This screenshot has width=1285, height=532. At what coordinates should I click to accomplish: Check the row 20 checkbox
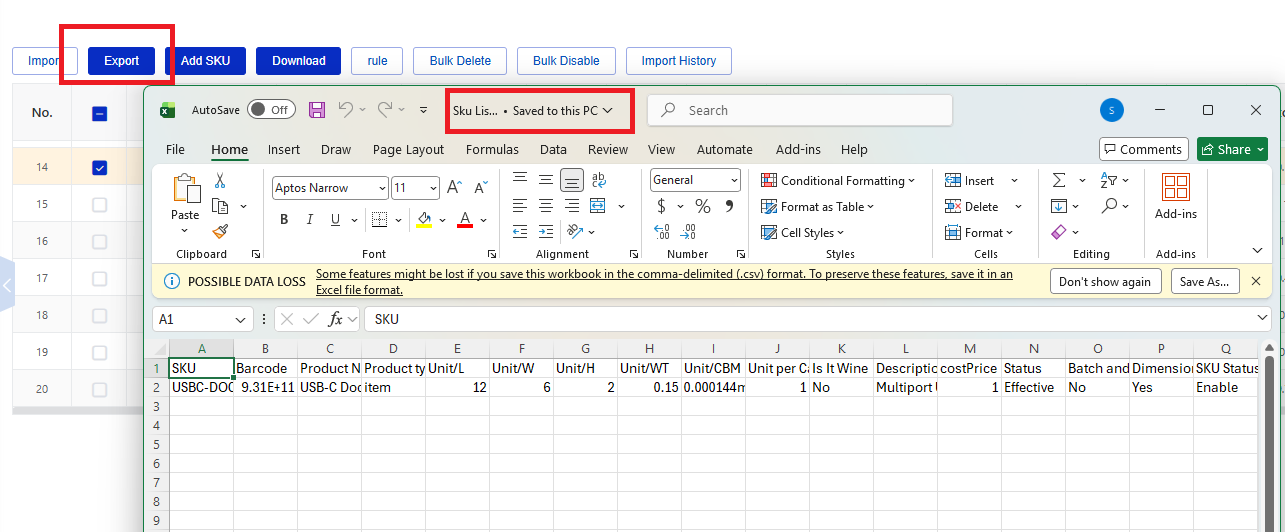pos(99,389)
